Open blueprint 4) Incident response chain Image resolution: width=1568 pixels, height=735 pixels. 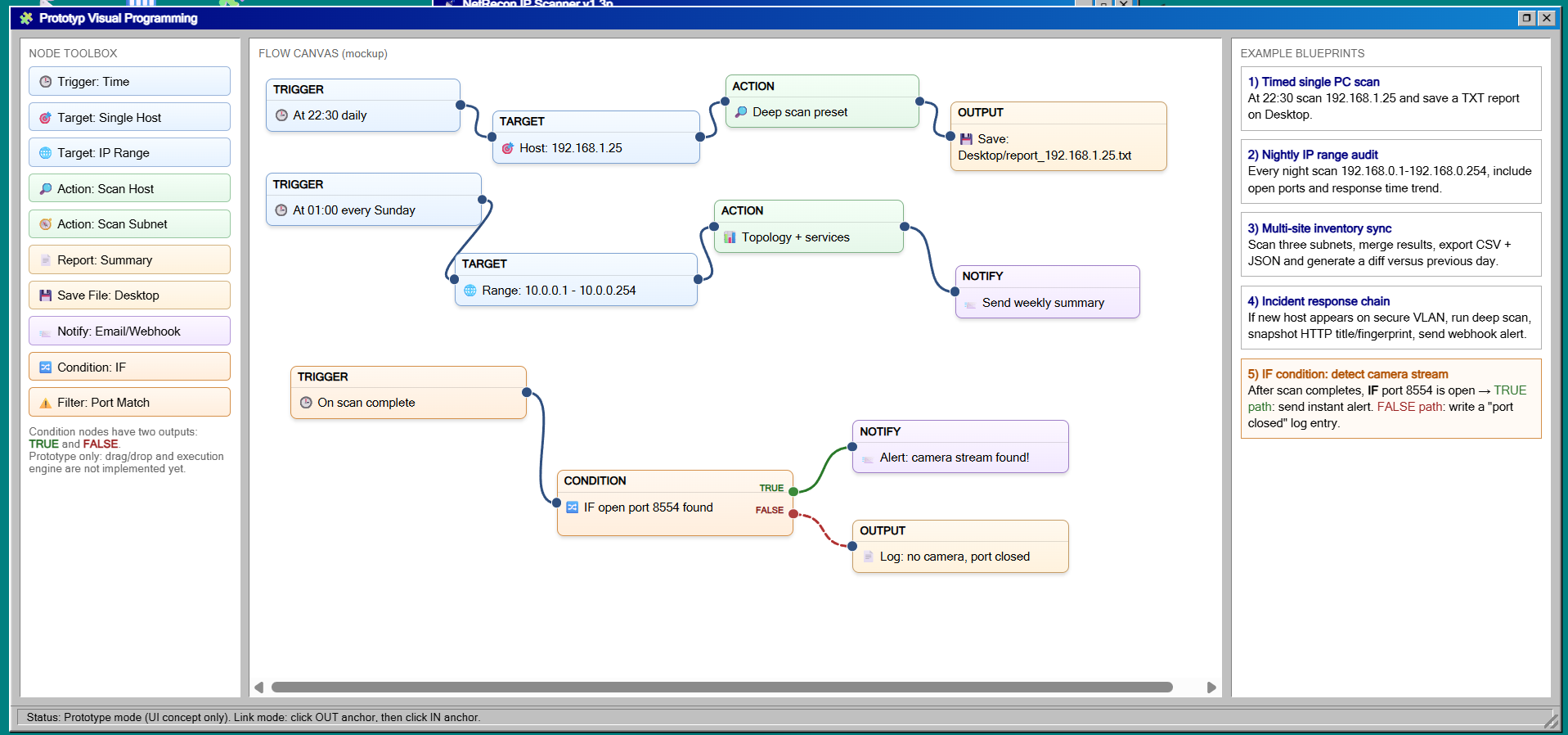point(1391,318)
